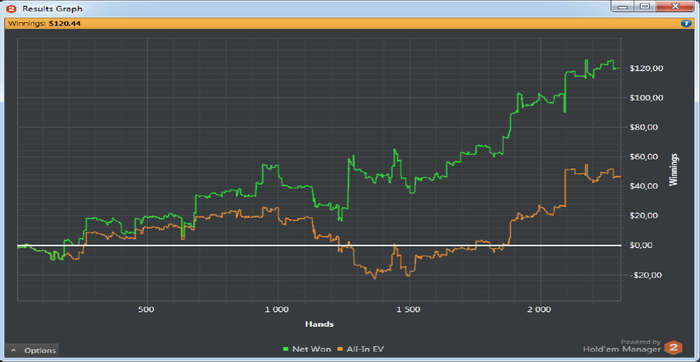
Task: Click the $60,00 axis value
Action: pos(644,157)
